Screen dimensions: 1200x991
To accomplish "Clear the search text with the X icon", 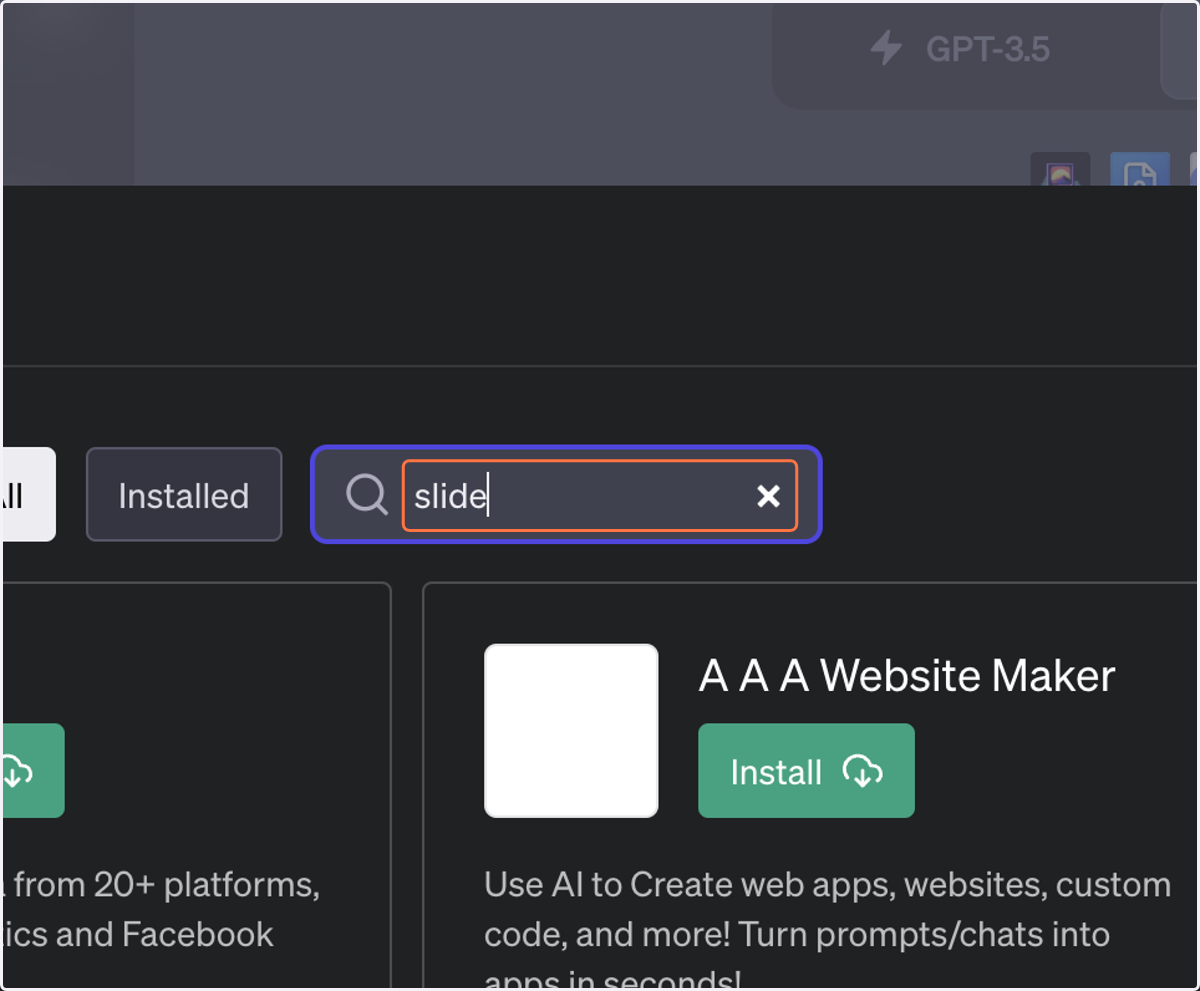I will click(768, 495).
